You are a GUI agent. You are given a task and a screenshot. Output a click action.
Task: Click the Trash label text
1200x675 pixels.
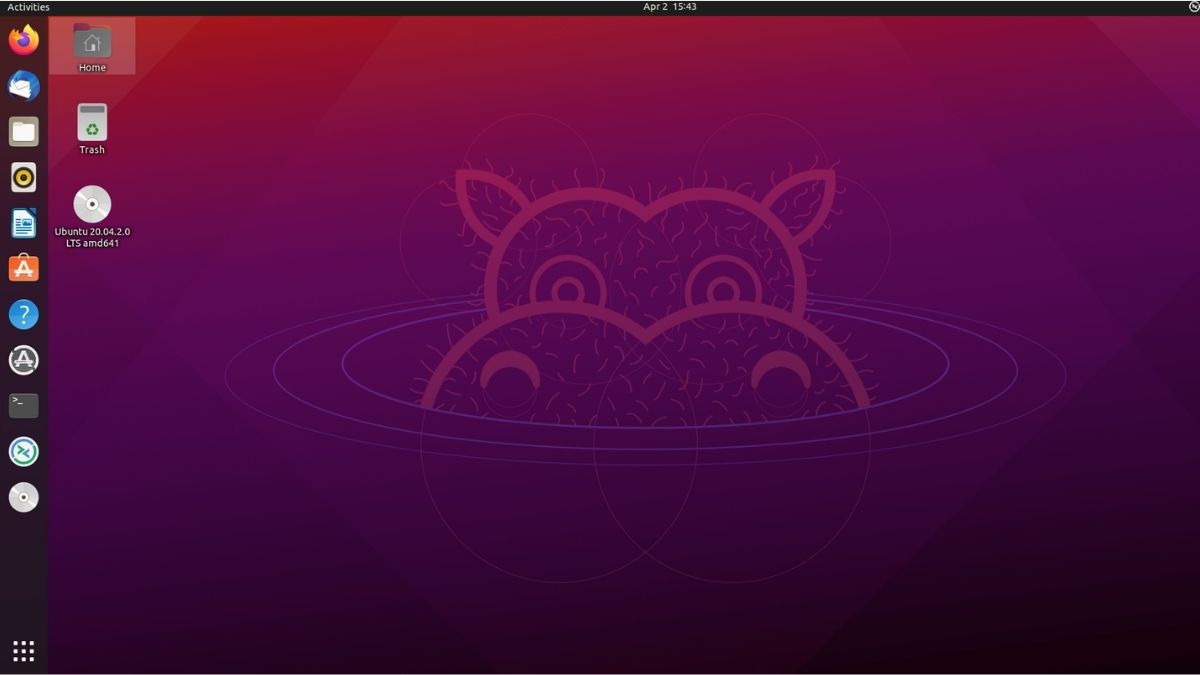click(91, 149)
